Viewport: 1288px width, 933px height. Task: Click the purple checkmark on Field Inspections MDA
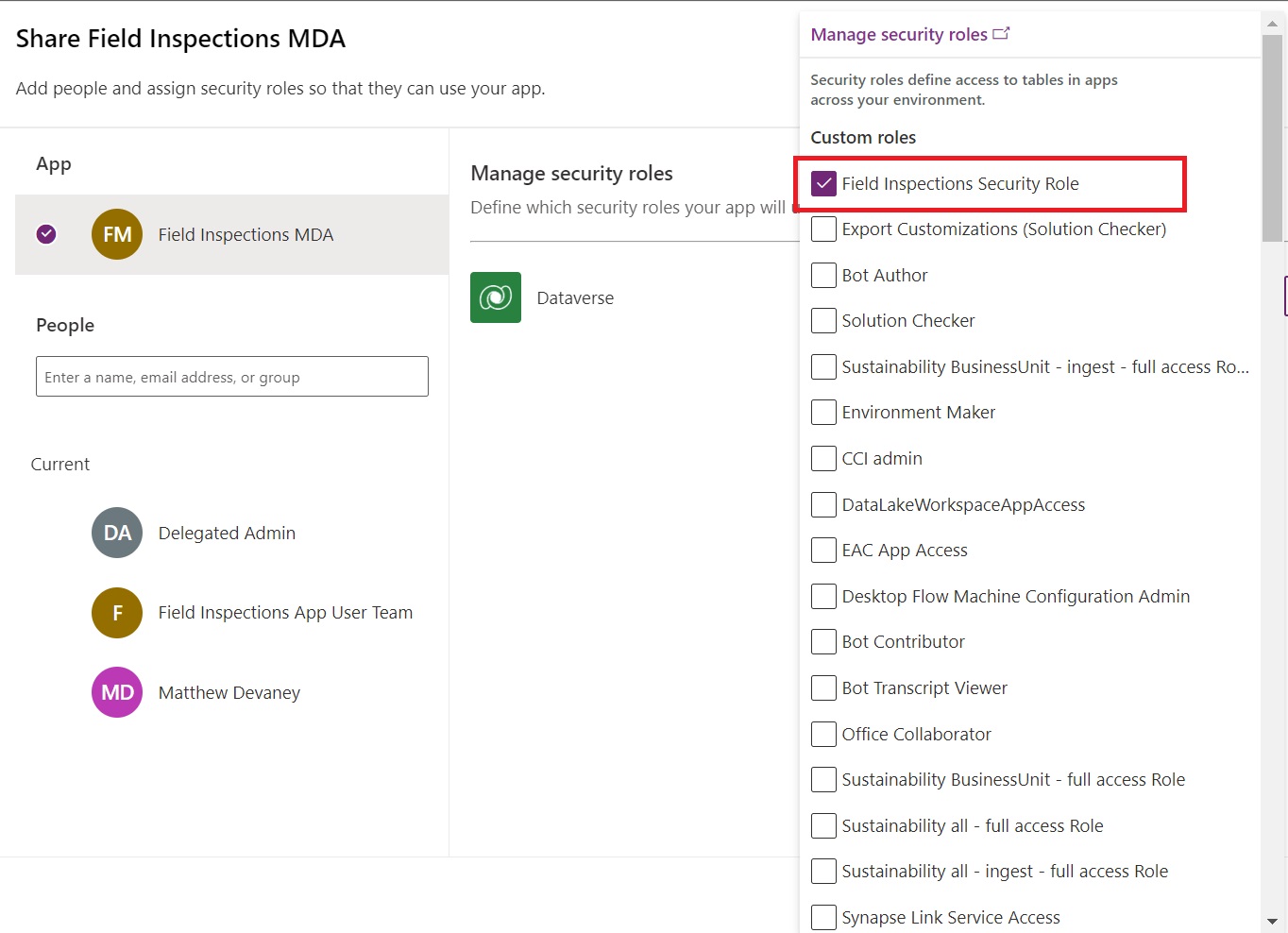coord(46,234)
